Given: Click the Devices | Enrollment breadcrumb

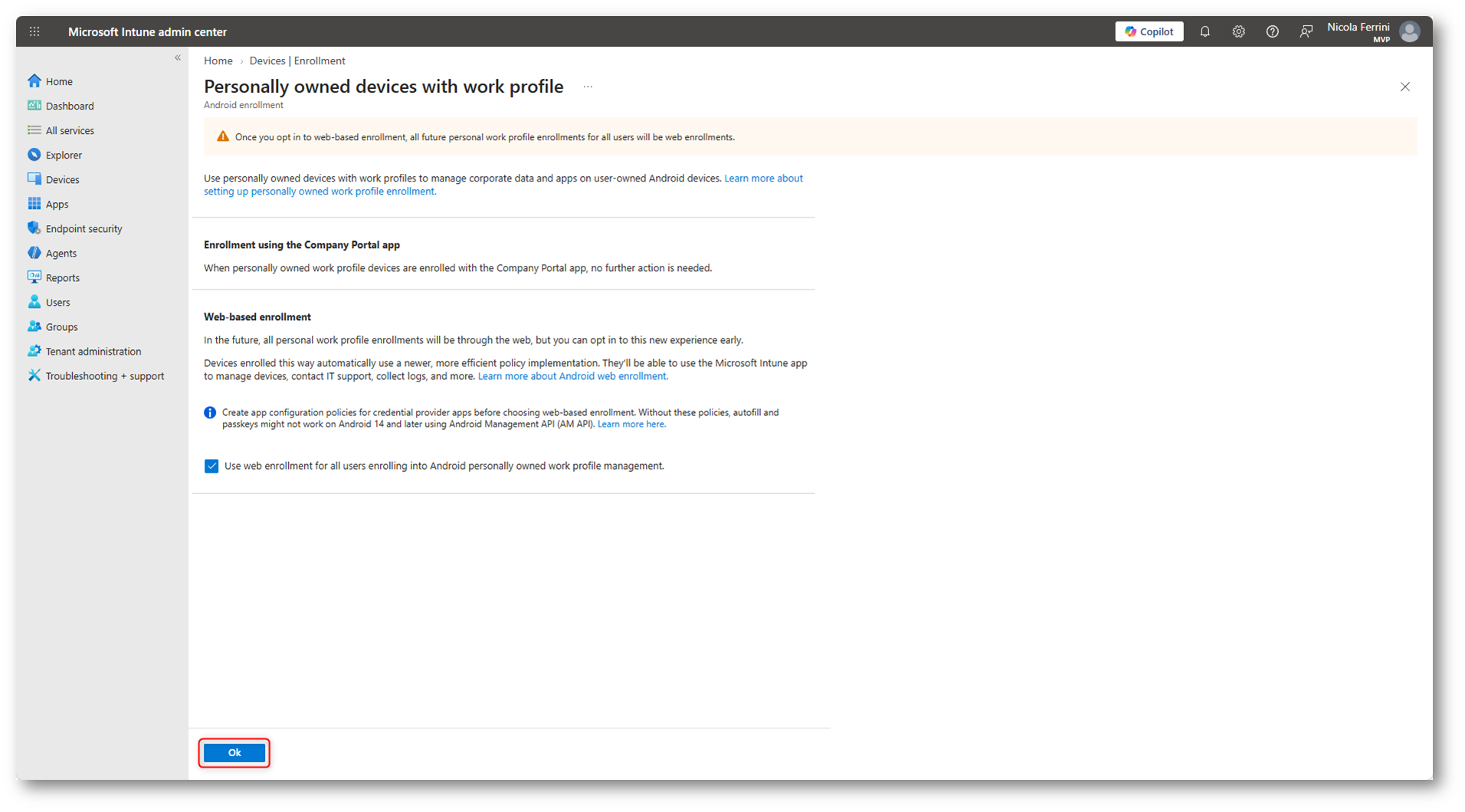Looking at the screenshot, I should pos(297,61).
